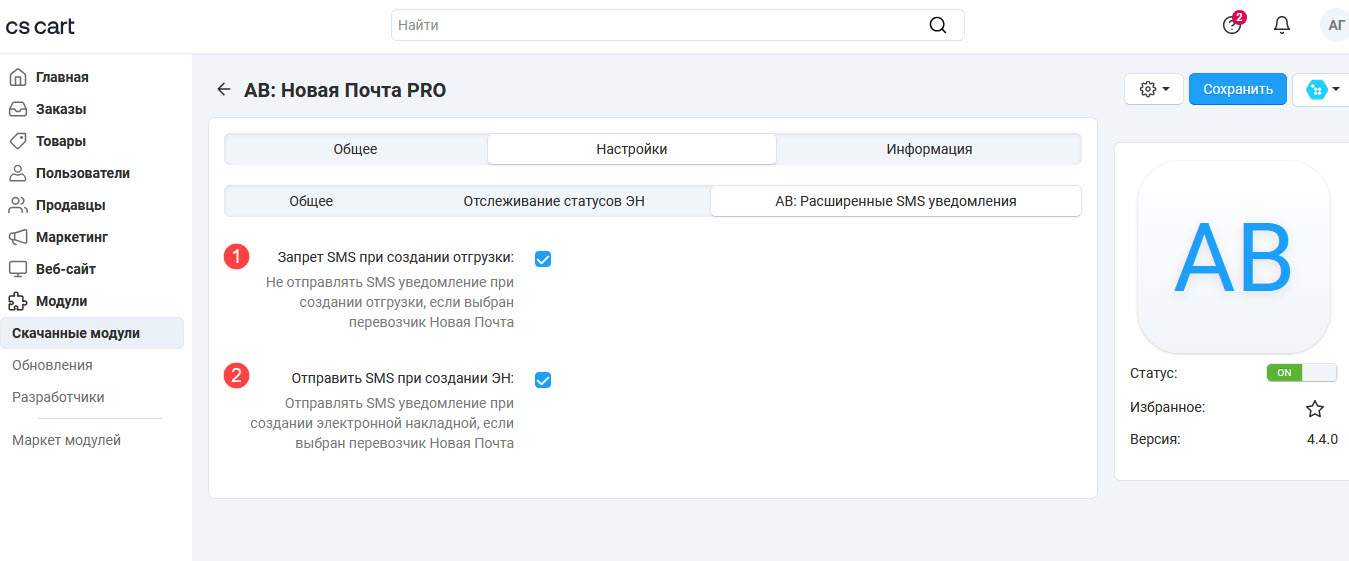Open the gear settings dropdown
This screenshot has height=561, width=1349.
click(1154, 89)
